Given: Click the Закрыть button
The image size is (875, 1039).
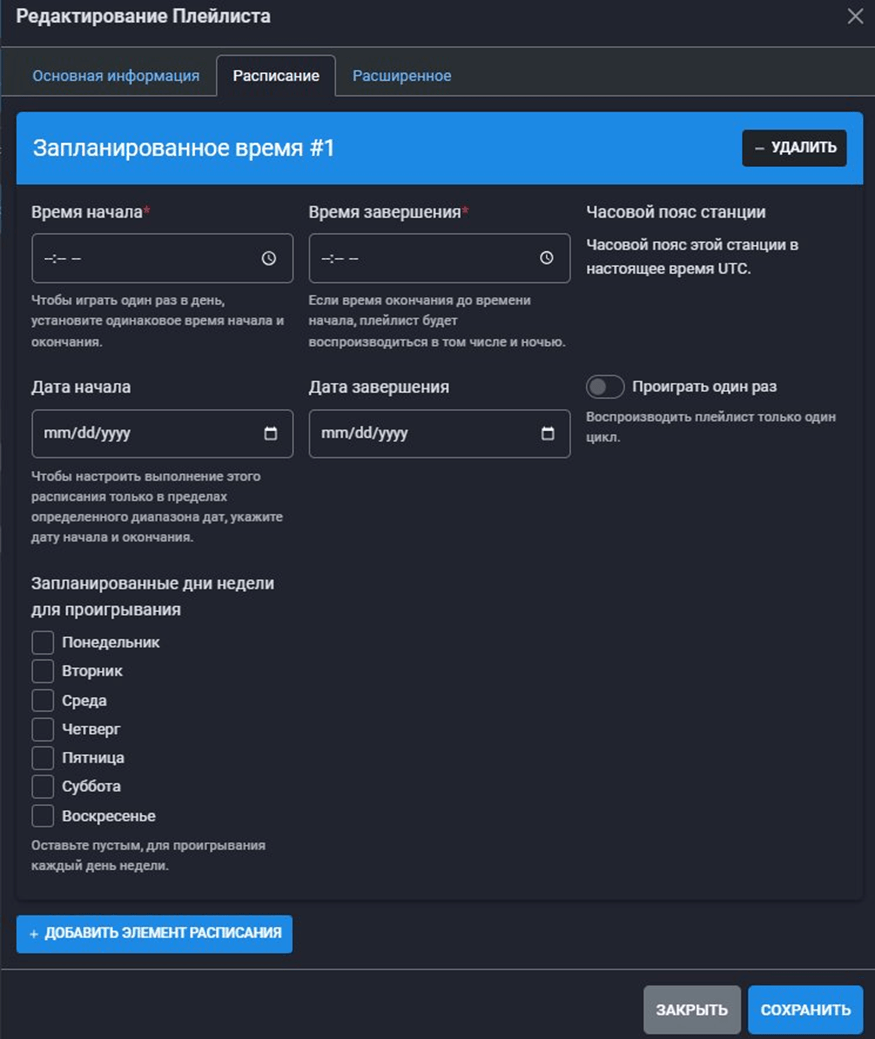Looking at the screenshot, I should tap(692, 1010).
